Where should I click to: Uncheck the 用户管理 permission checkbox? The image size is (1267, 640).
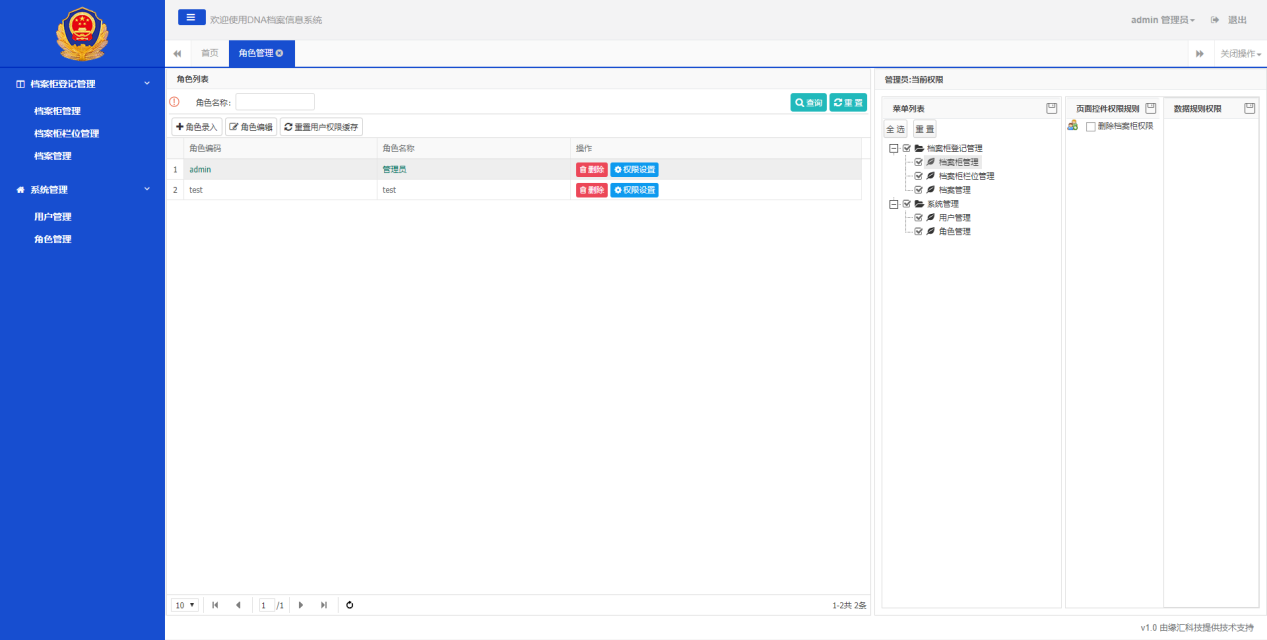pyautogui.click(x=918, y=218)
